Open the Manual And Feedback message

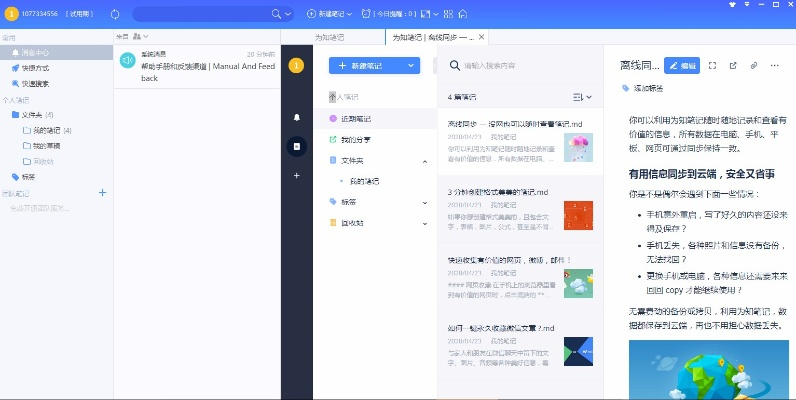tap(197, 66)
